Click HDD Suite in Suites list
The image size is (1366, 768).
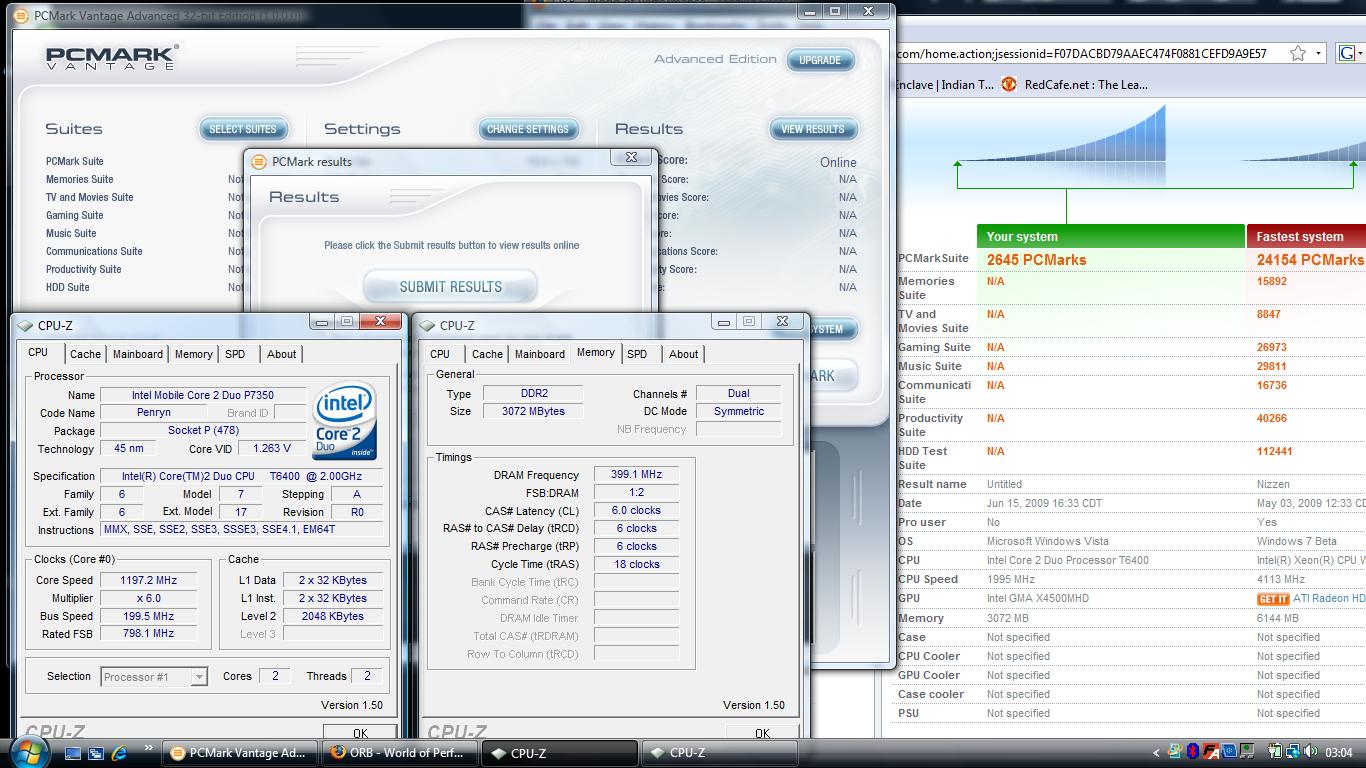pyautogui.click(x=68, y=287)
